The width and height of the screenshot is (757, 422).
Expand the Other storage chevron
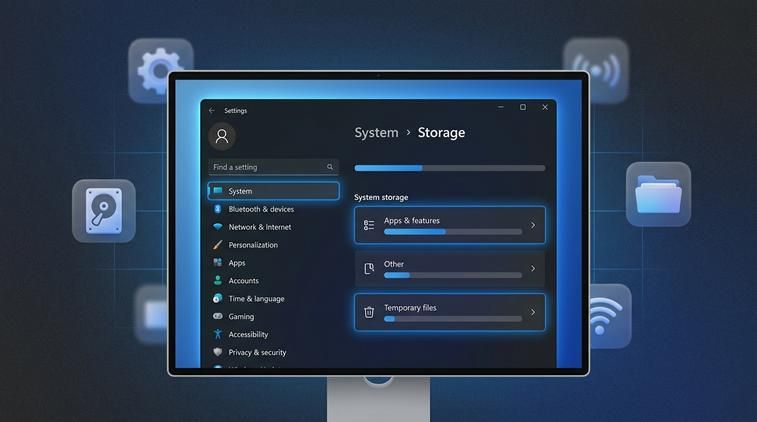[533, 268]
